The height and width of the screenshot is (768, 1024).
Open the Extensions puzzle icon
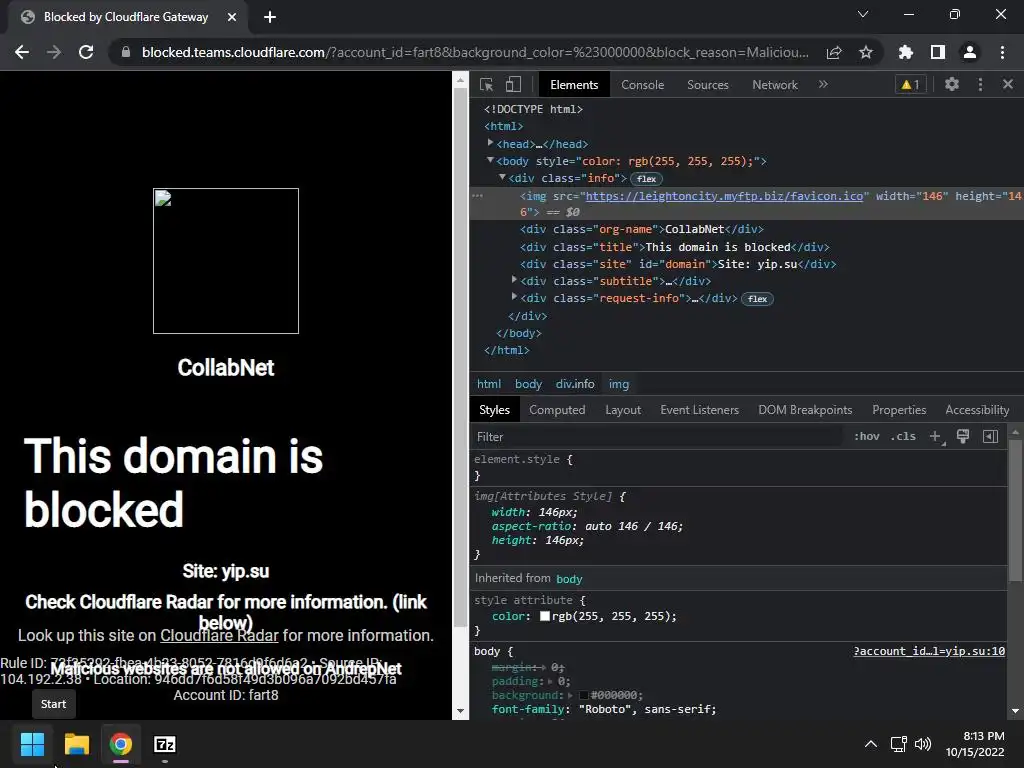906,52
